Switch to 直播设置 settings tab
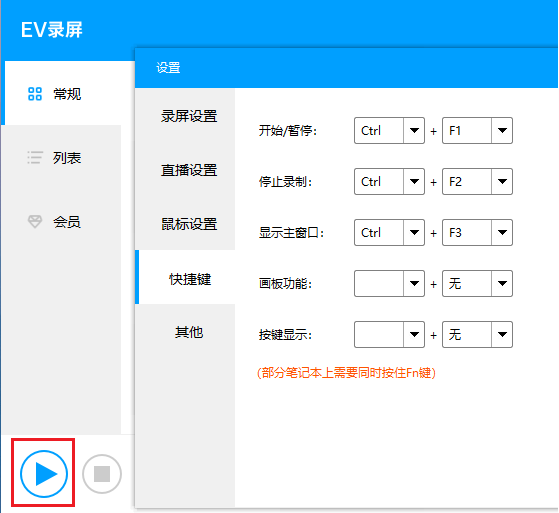Image resolution: width=559 pixels, height=513 pixels. 185,170
